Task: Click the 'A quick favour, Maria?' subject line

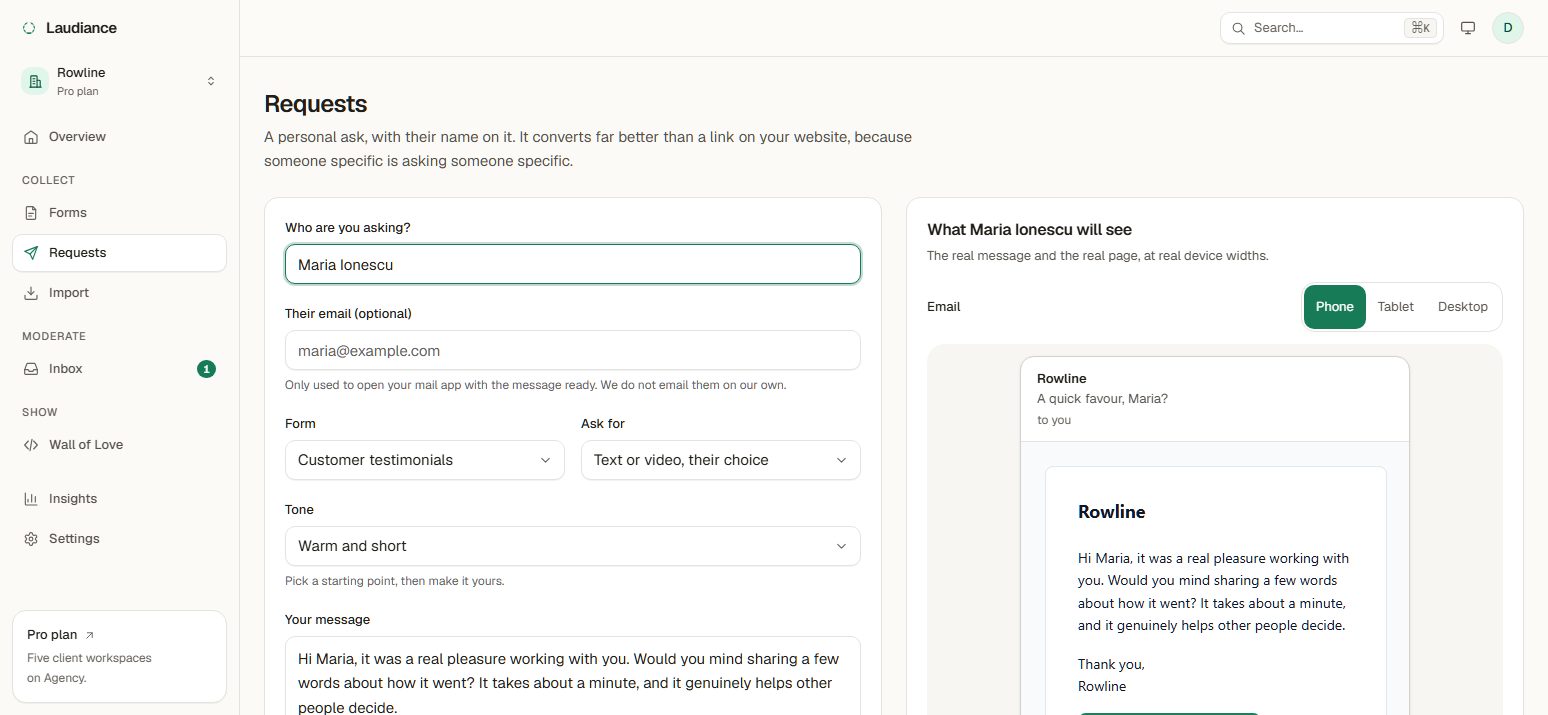Action: (1102, 399)
